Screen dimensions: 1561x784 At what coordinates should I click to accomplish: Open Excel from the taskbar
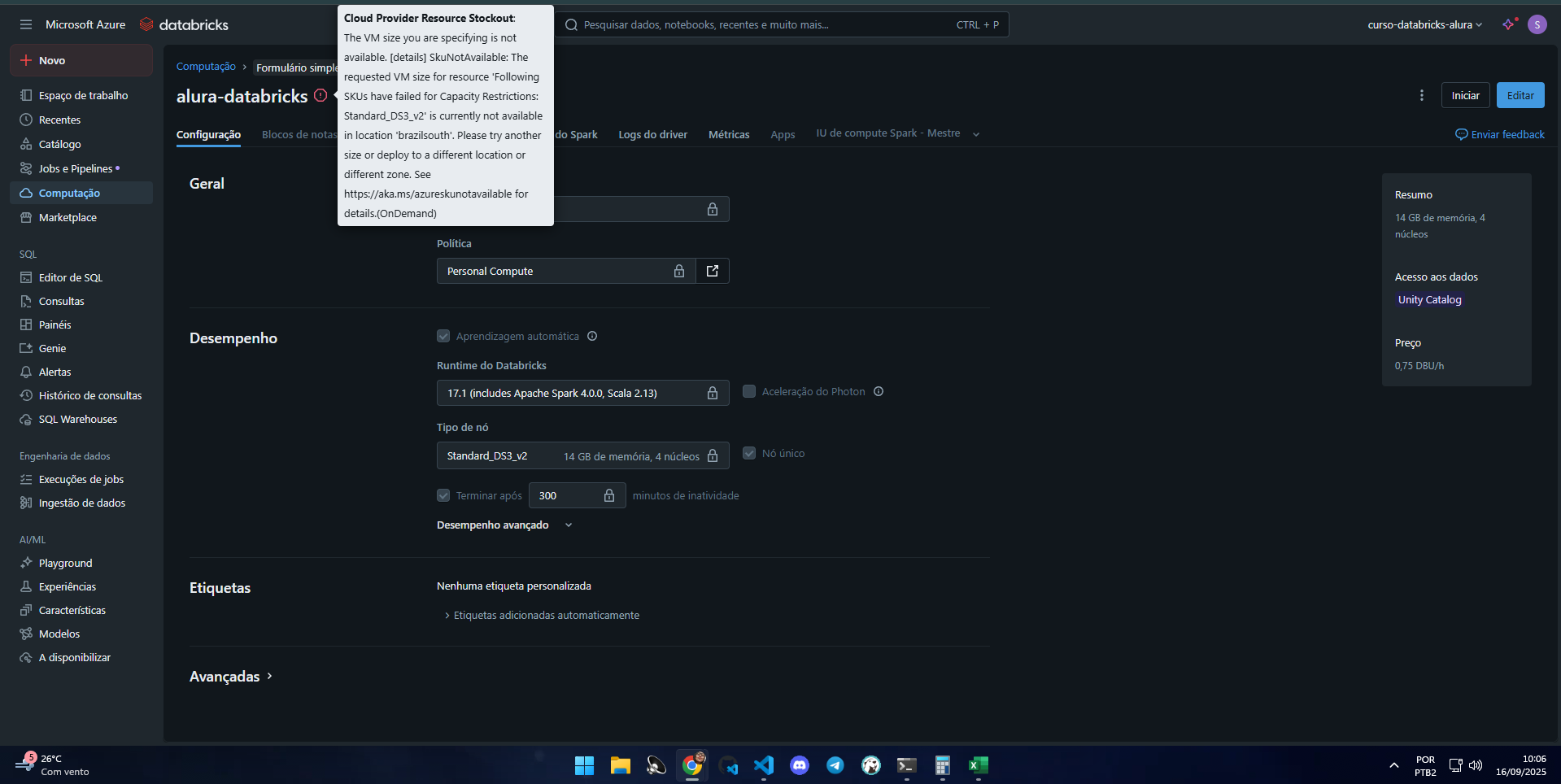[x=979, y=765]
